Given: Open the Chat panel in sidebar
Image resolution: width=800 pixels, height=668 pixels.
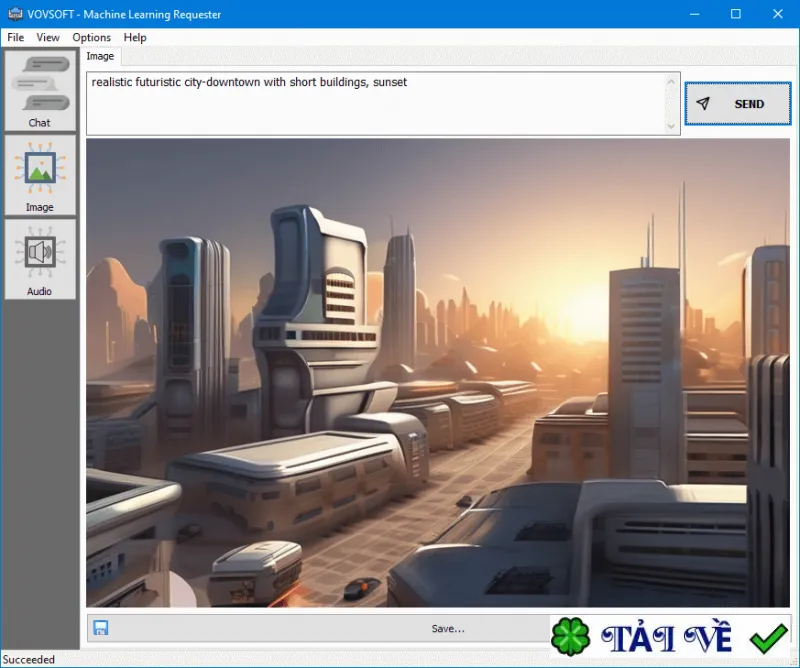Looking at the screenshot, I should coord(40,90).
